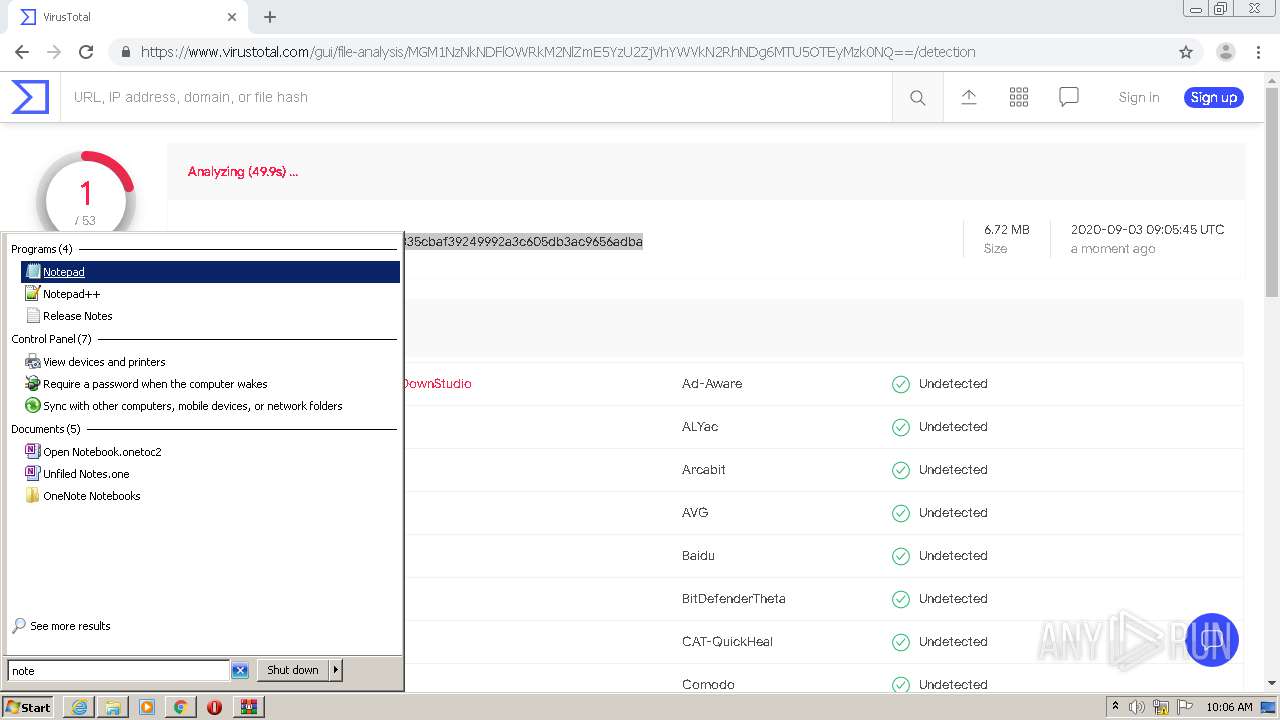This screenshot has width=1280, height=720.
Task: Open a new browser tab
Action: pyautogui.click(x=270, y=17)
